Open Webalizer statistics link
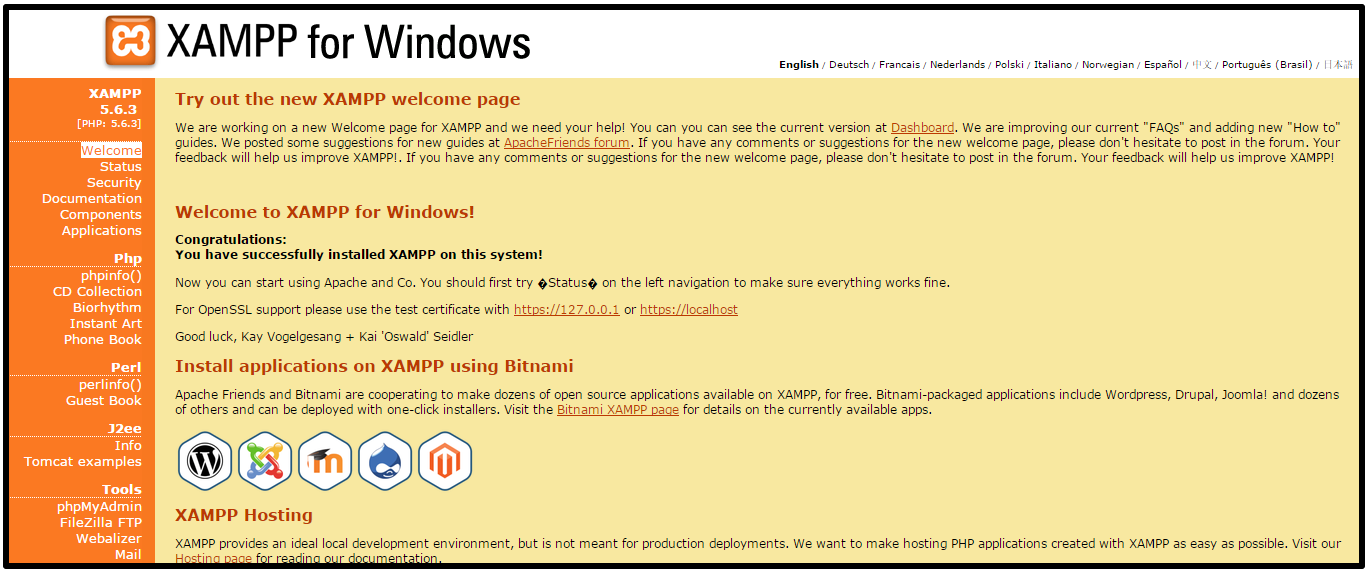The height and width of the screenshot is (572, 1369). point(109,539)
